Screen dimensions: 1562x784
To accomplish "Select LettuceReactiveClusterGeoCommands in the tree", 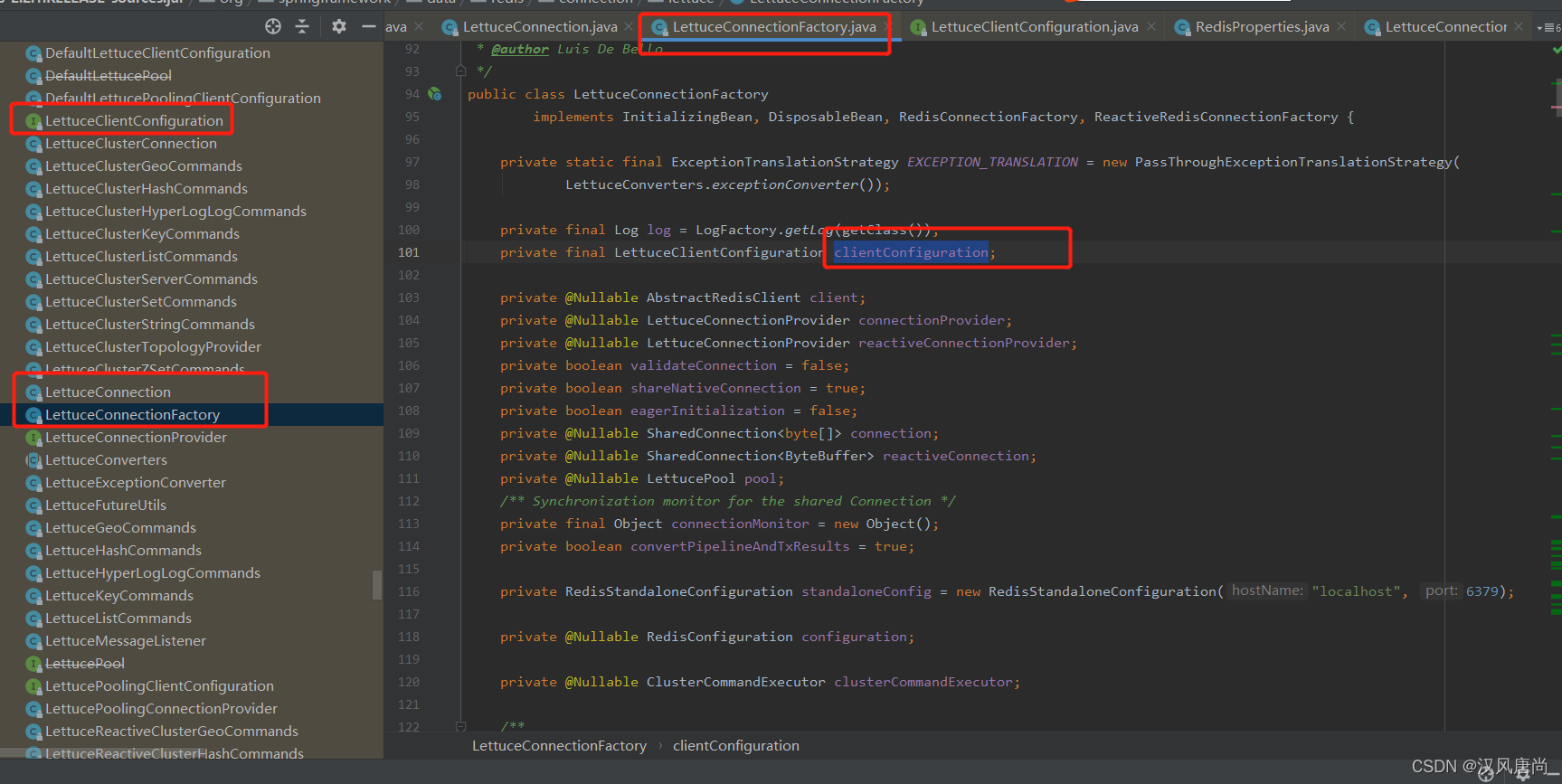I will (172, 732).
